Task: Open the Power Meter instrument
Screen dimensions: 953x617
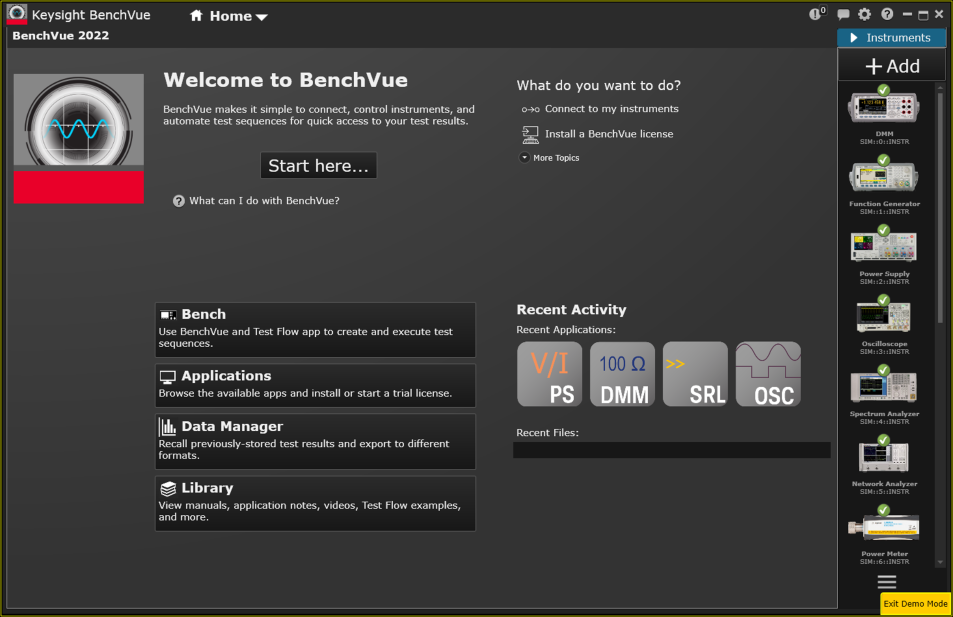Action: 884,535
